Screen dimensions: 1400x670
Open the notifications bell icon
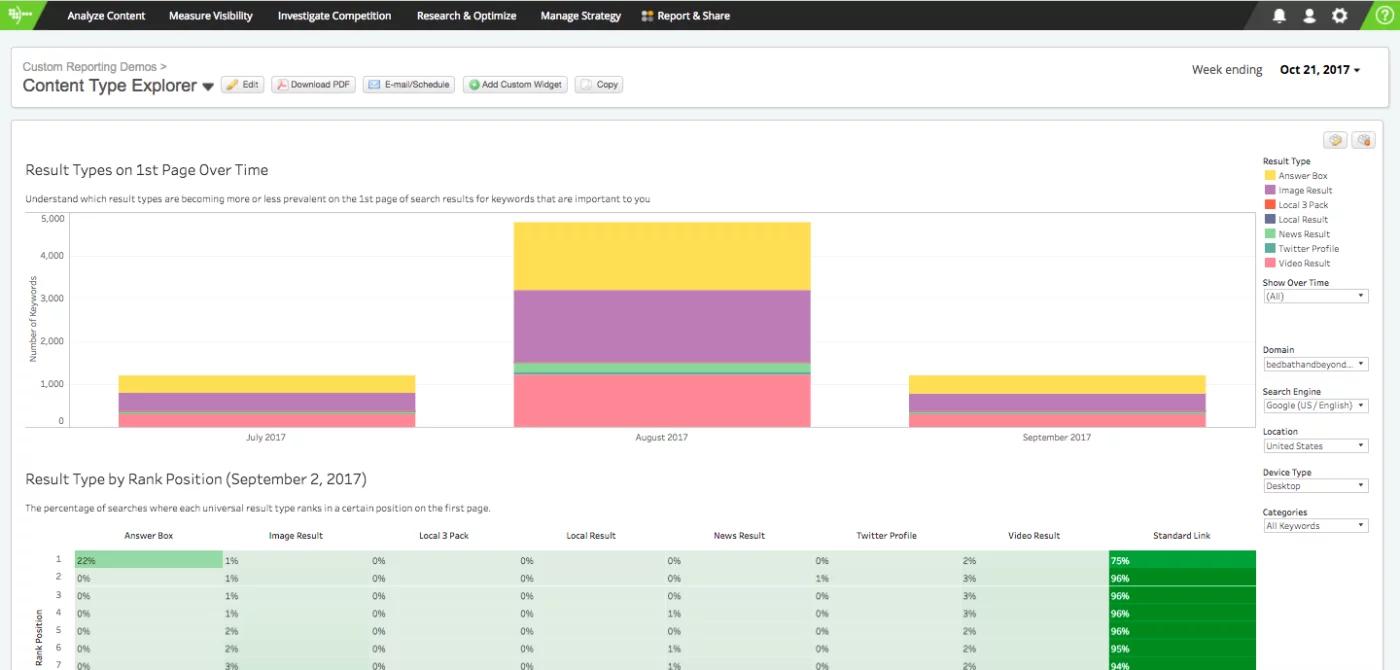(x=1279, y=16)
